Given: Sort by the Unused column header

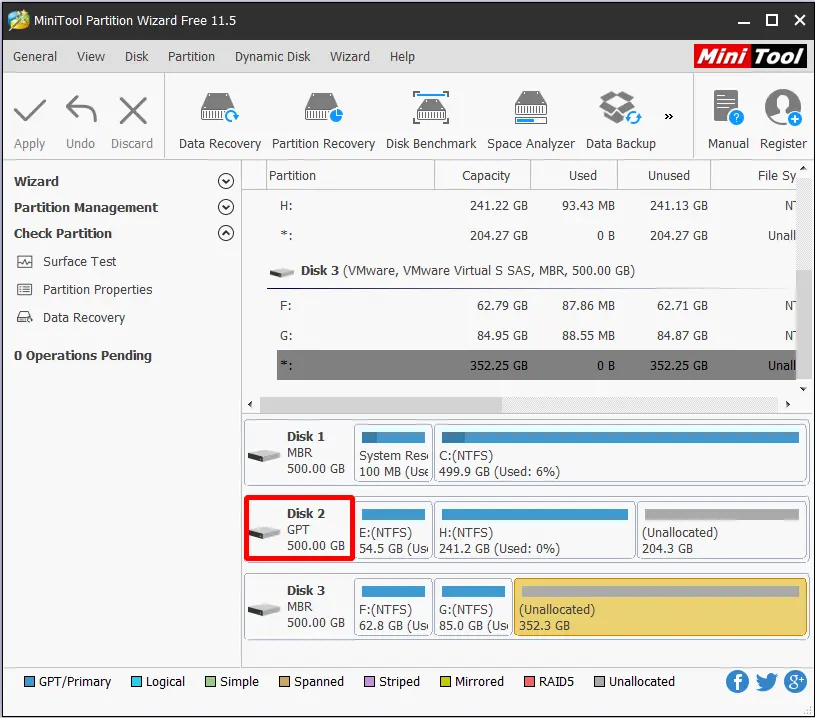Looking at the screenshot, I should 664,176.
